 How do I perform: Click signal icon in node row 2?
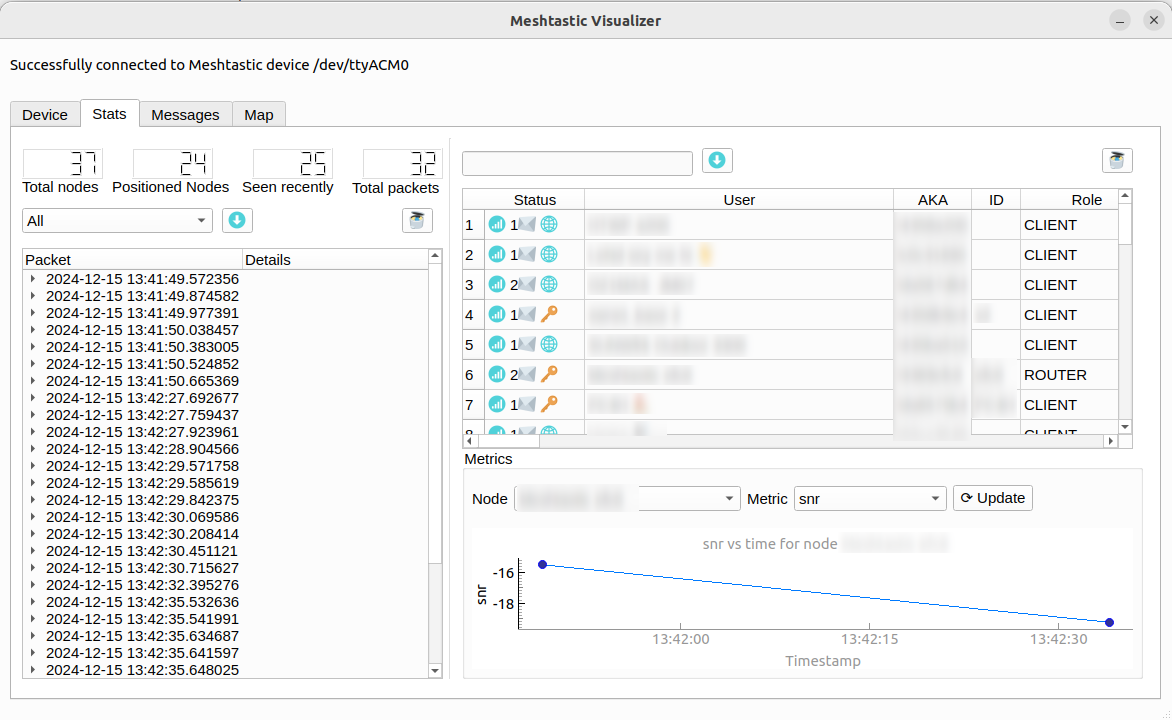[x=497, y=254]
